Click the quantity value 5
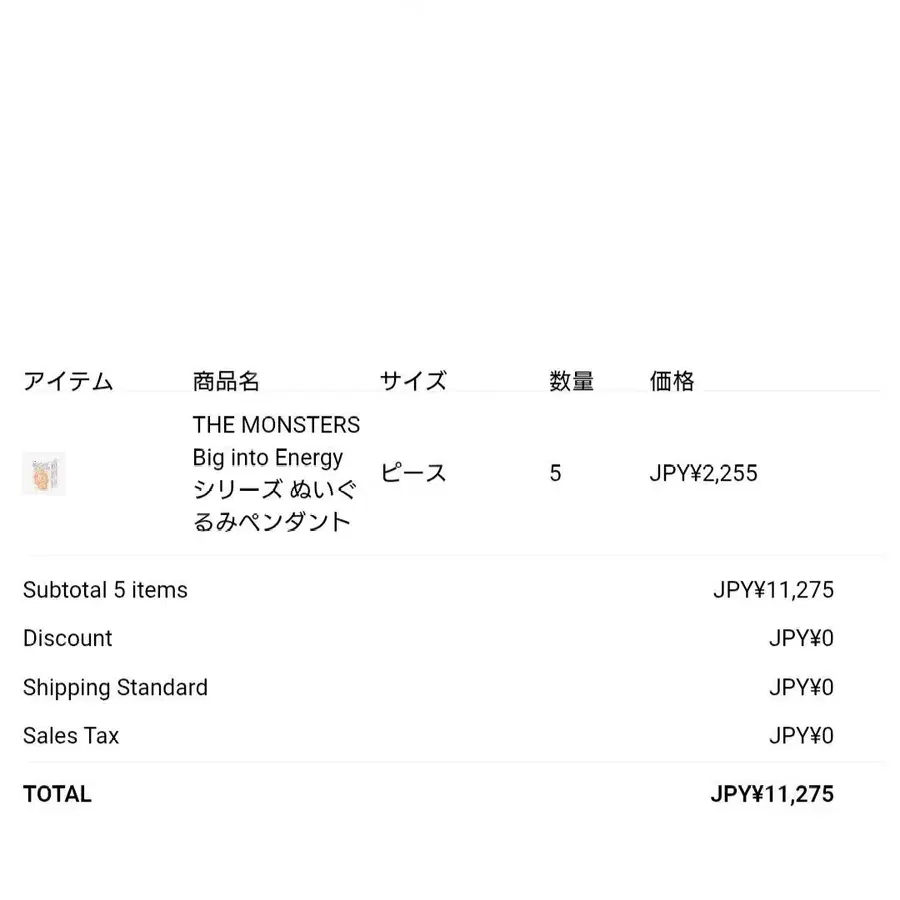This screenshot has height=900, width=900. 555,473
